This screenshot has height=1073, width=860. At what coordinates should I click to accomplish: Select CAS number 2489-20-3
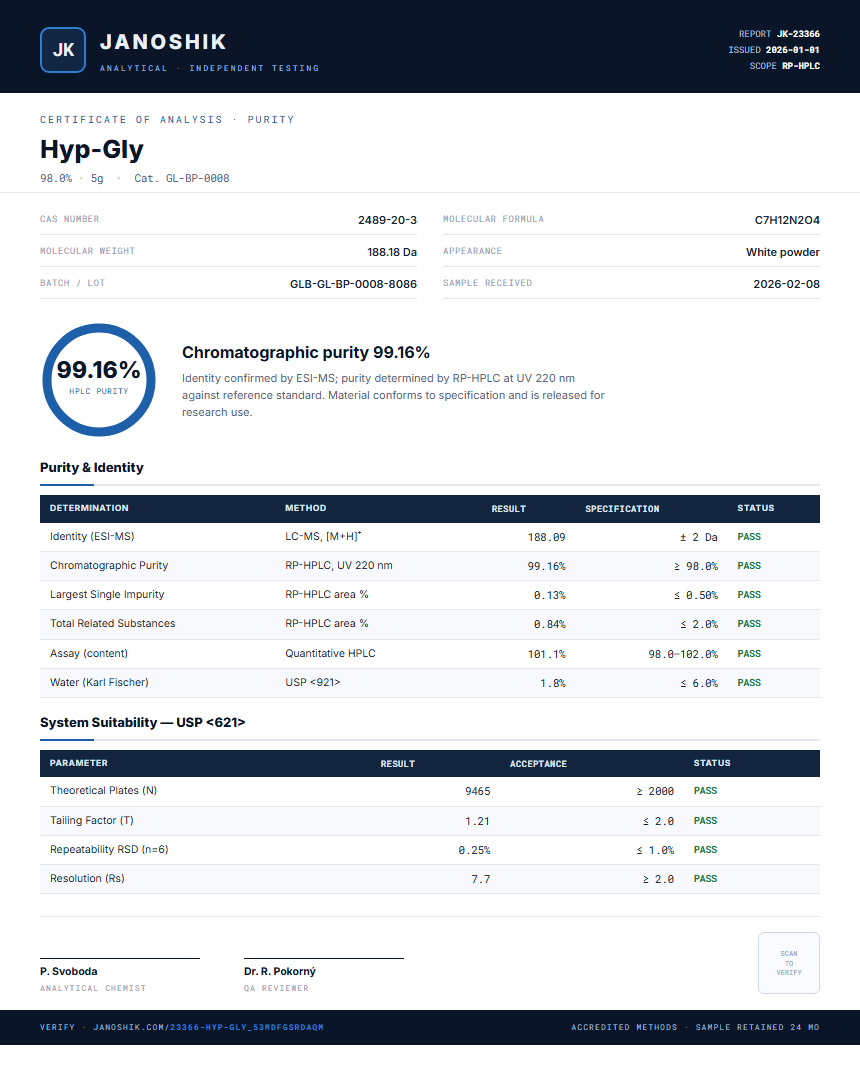[387, 220]
